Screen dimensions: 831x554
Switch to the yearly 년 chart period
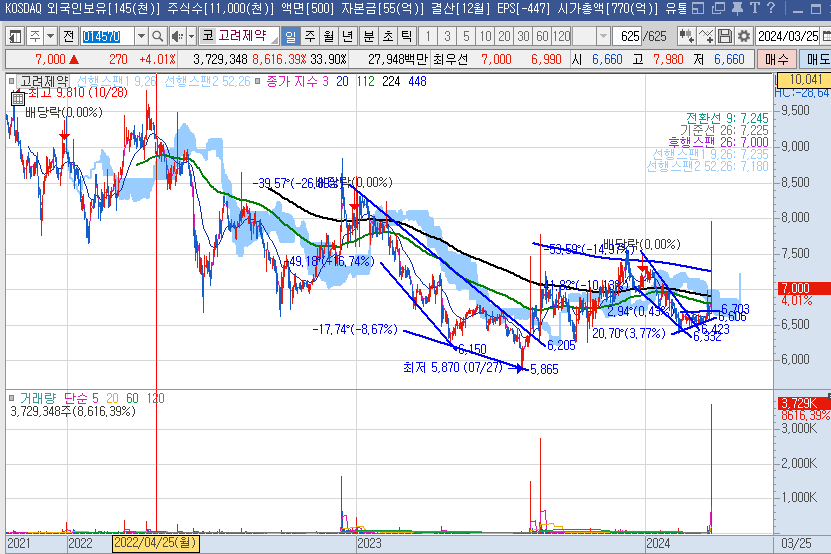coord(347,36)
